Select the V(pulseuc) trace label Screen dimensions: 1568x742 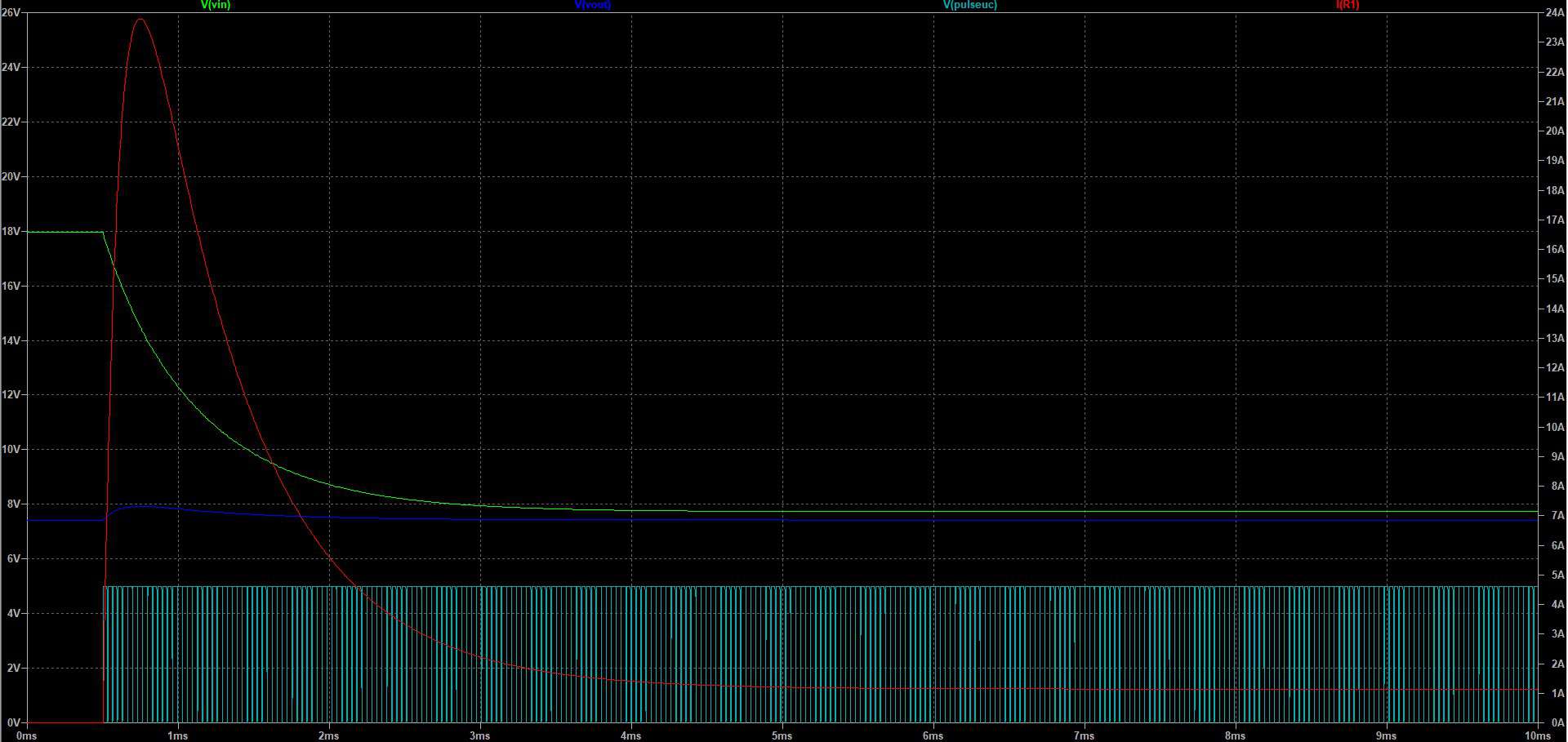click(970, 5)
